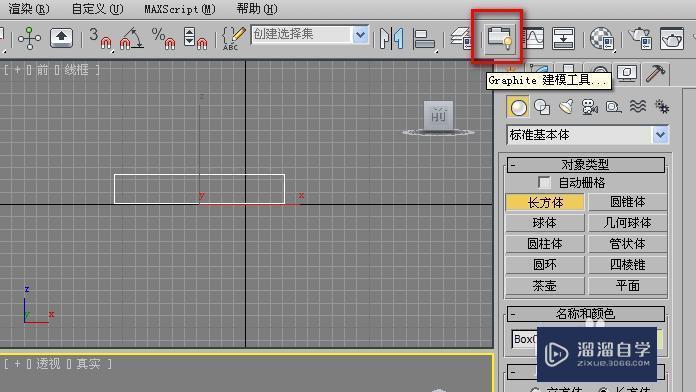Viewport: 696px width, 392px height.
Task: Open the 帮助(H) menu
Action: click(x=257, y=9)
